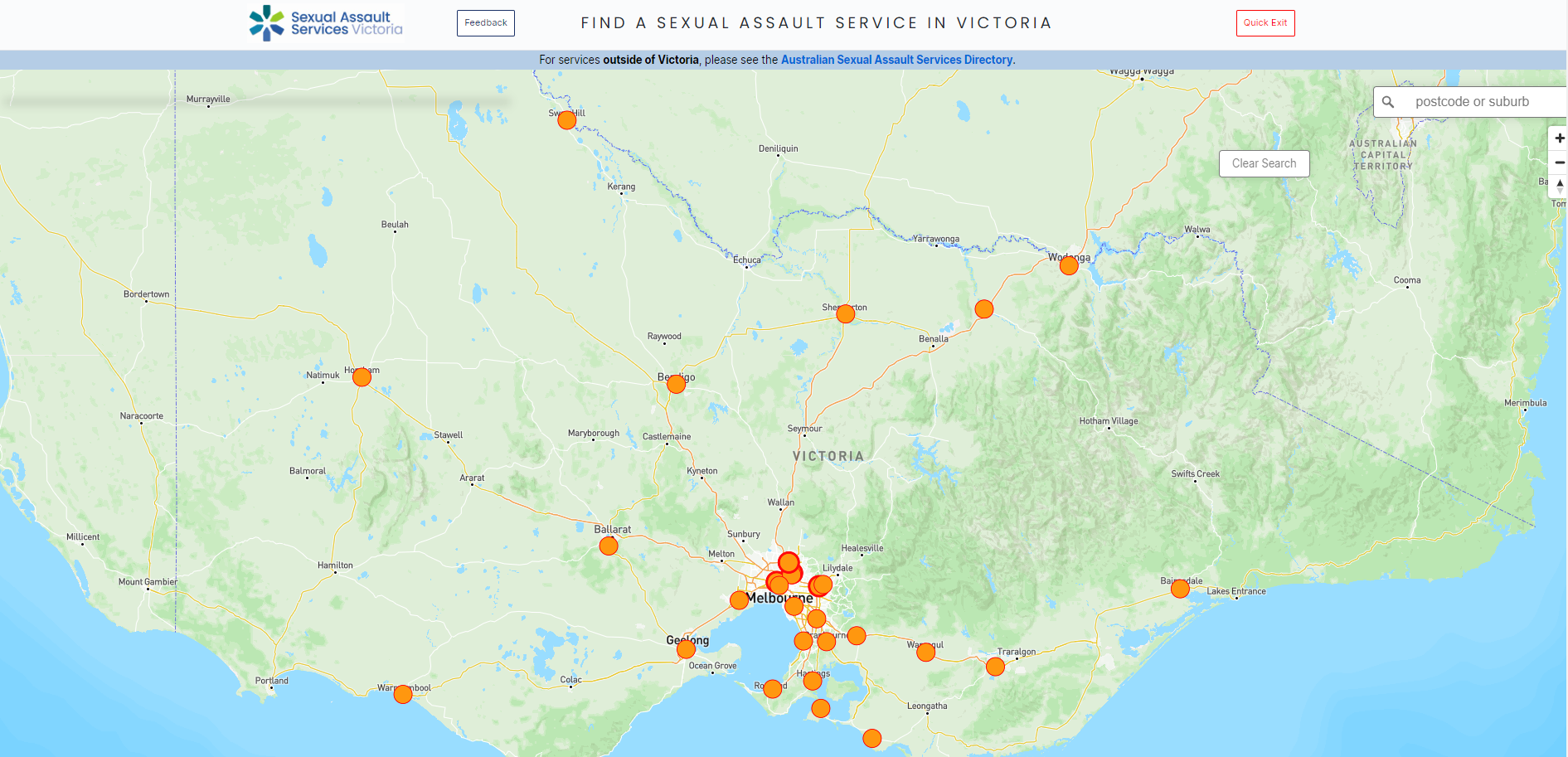Select the Traralgon service marker
This screenshot has width=1568, height=757.
[x=996, y=667]
